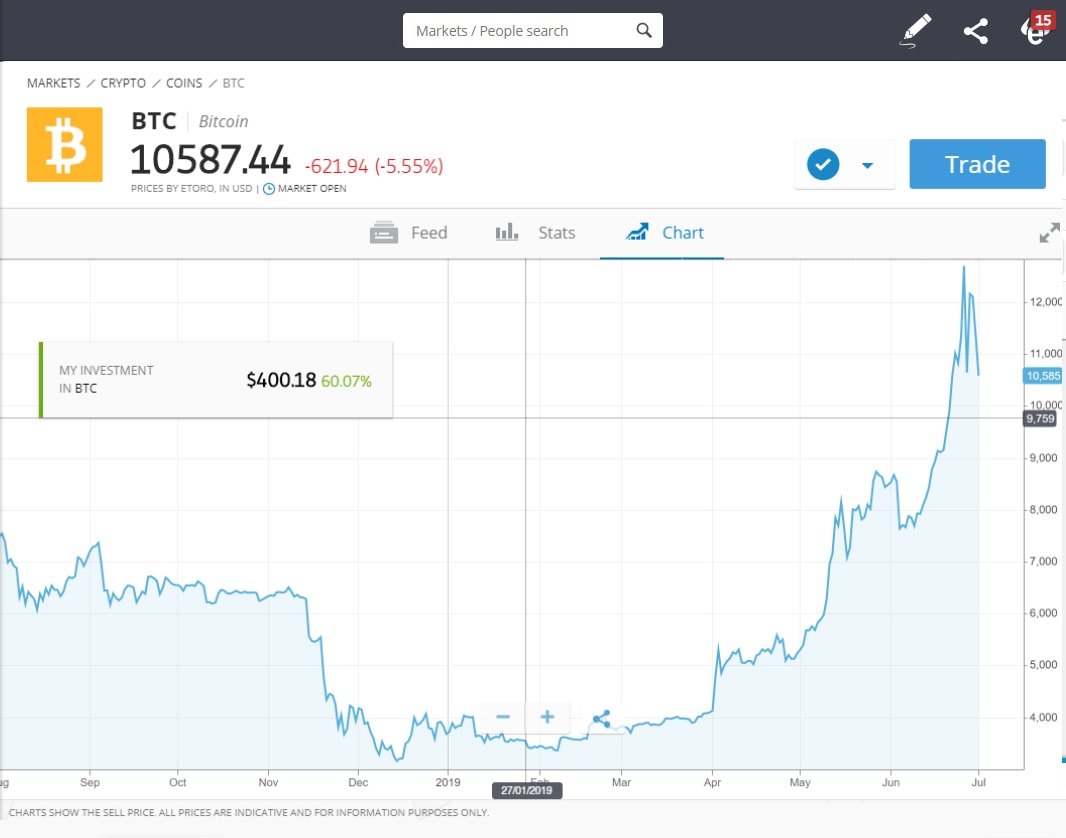The height and width of the screenshot is (838, 1066).
Task: Open the write post pencil icon
Action: (x=915, y=31)
